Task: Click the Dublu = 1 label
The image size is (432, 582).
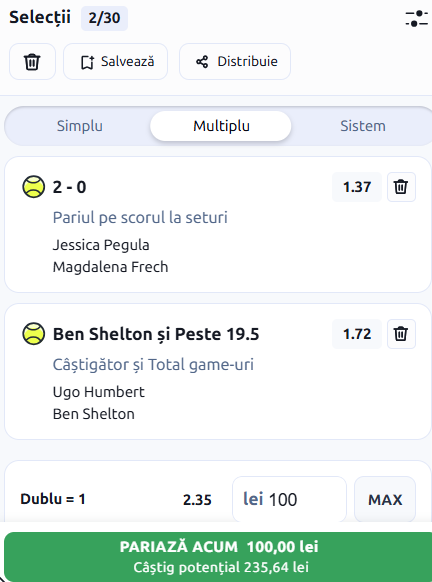Action: 53,499
